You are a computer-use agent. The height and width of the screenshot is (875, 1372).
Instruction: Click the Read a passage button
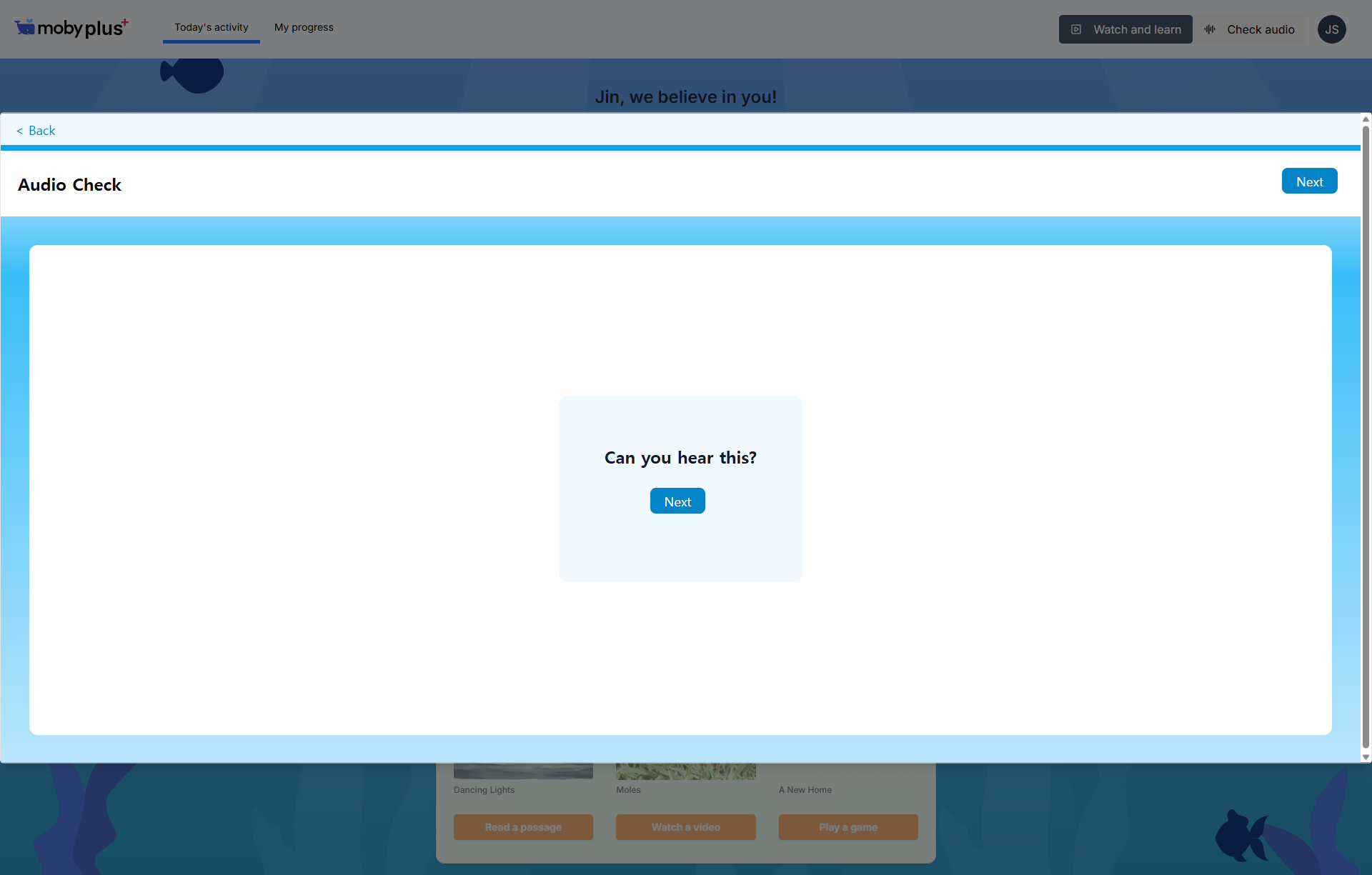click(x=523, y=827)
